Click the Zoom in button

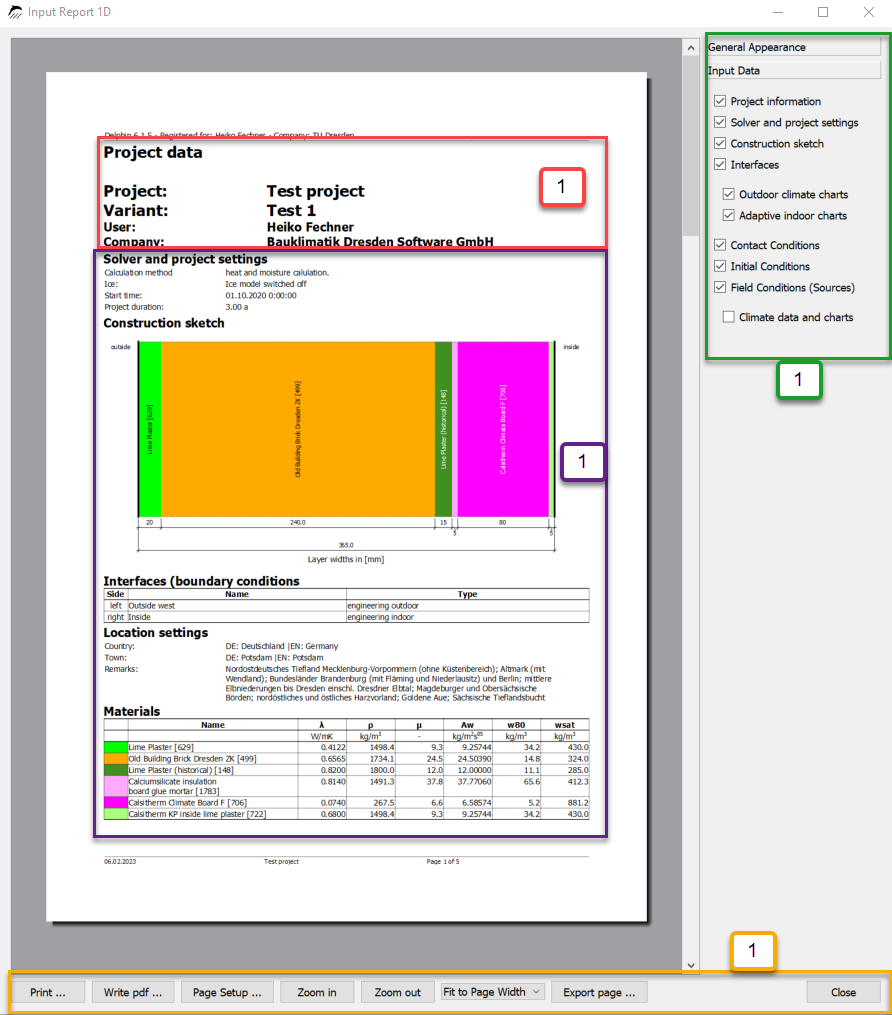(x=317, y=992)
